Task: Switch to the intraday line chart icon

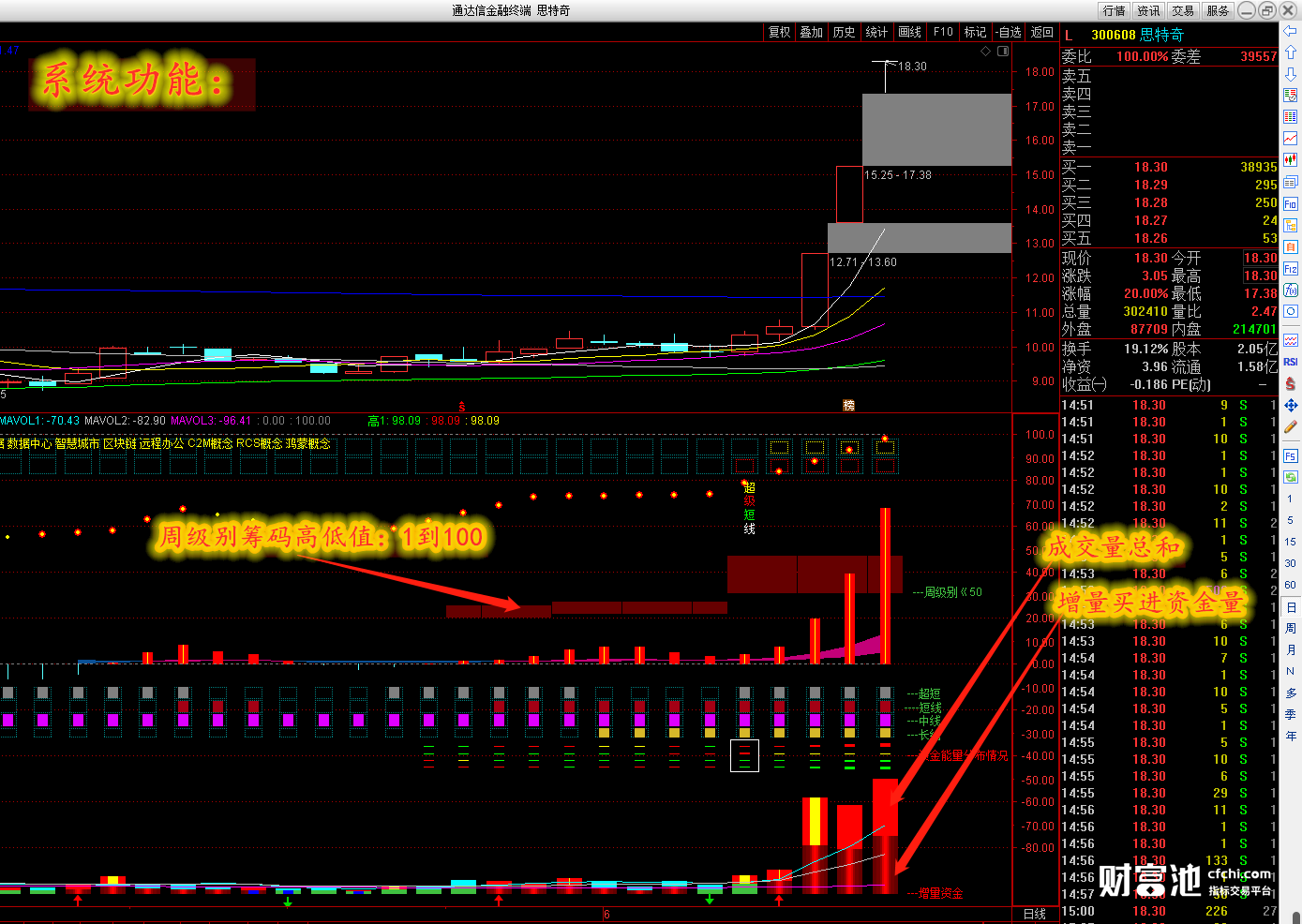Action: [1291, 139]
